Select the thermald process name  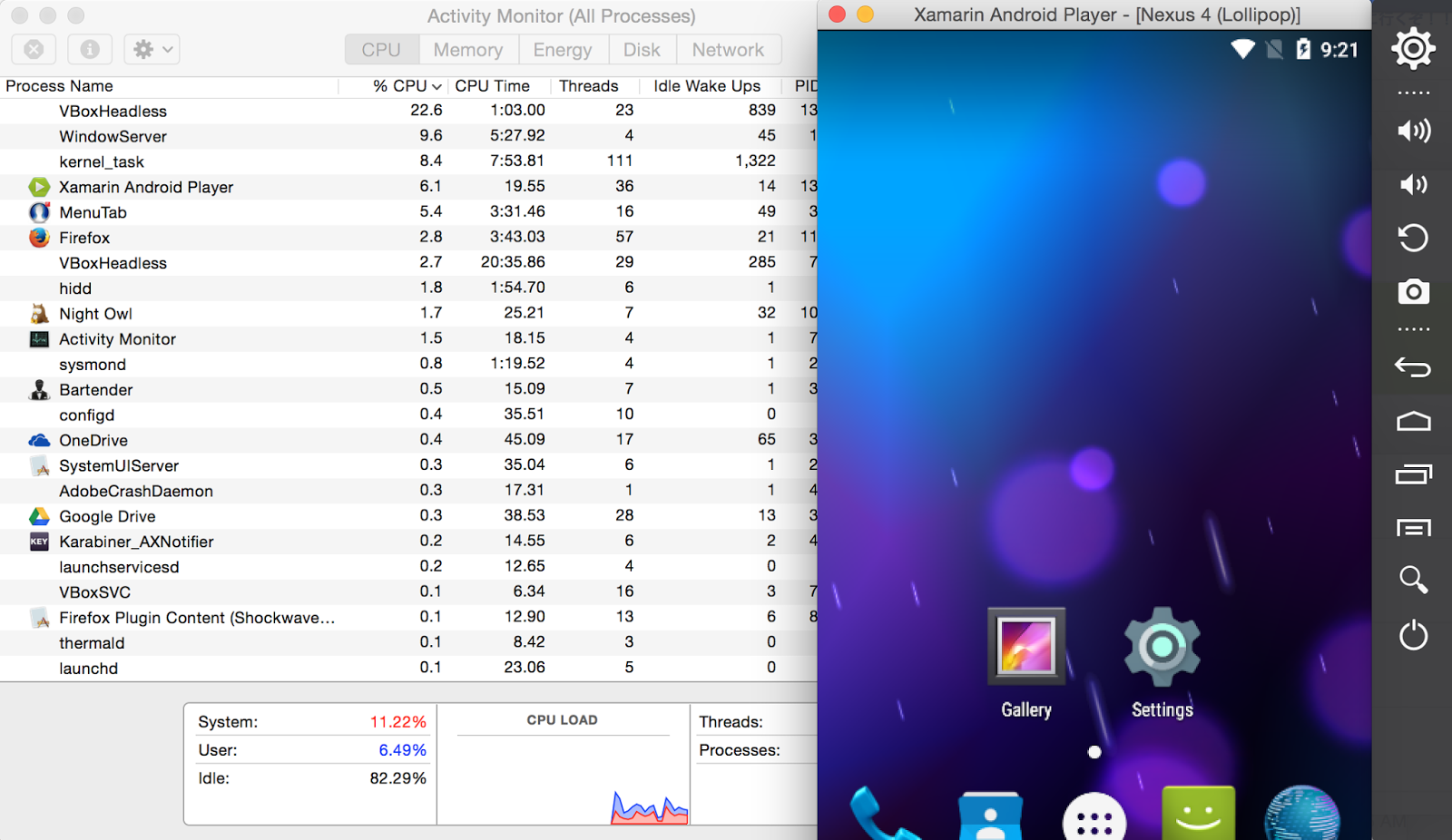pyautogui.click(x=92, y=643)
